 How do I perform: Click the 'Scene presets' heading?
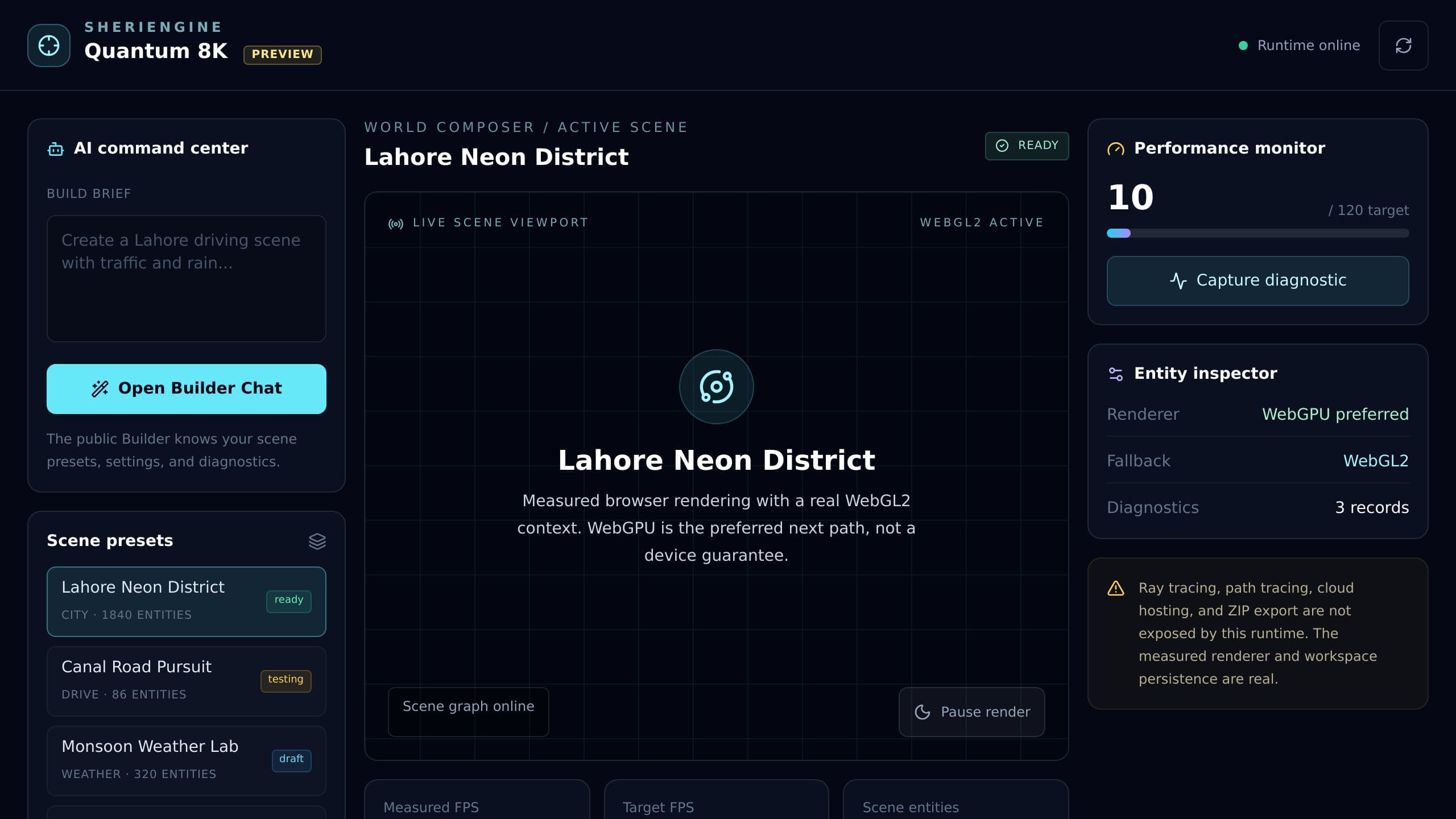(x=110, y=541)
